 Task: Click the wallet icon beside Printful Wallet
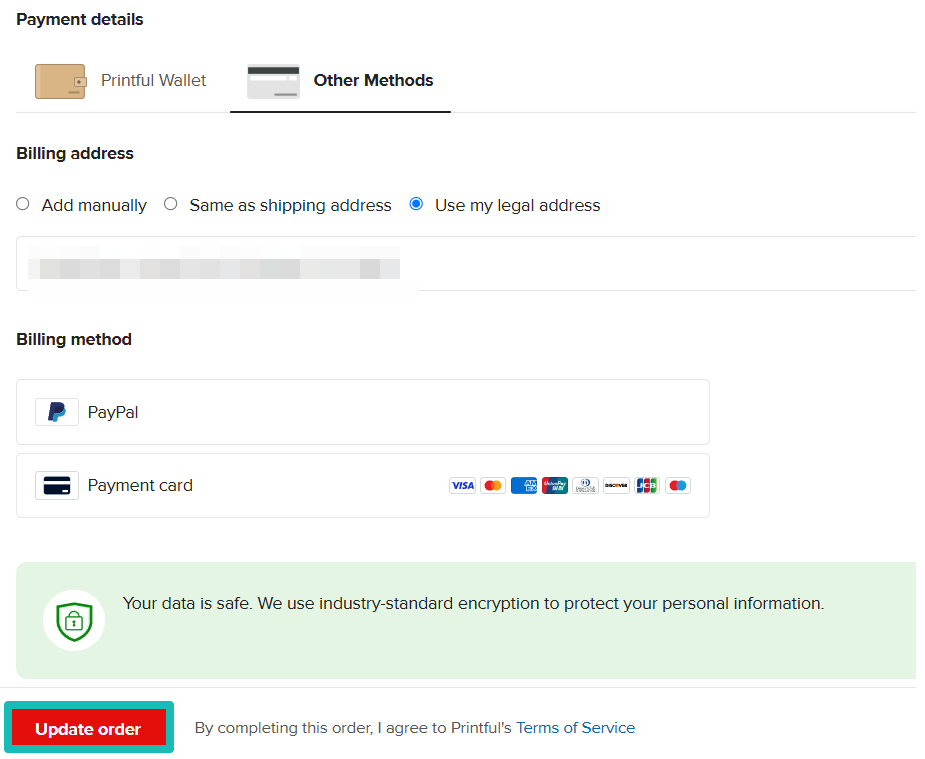(60, 81)
